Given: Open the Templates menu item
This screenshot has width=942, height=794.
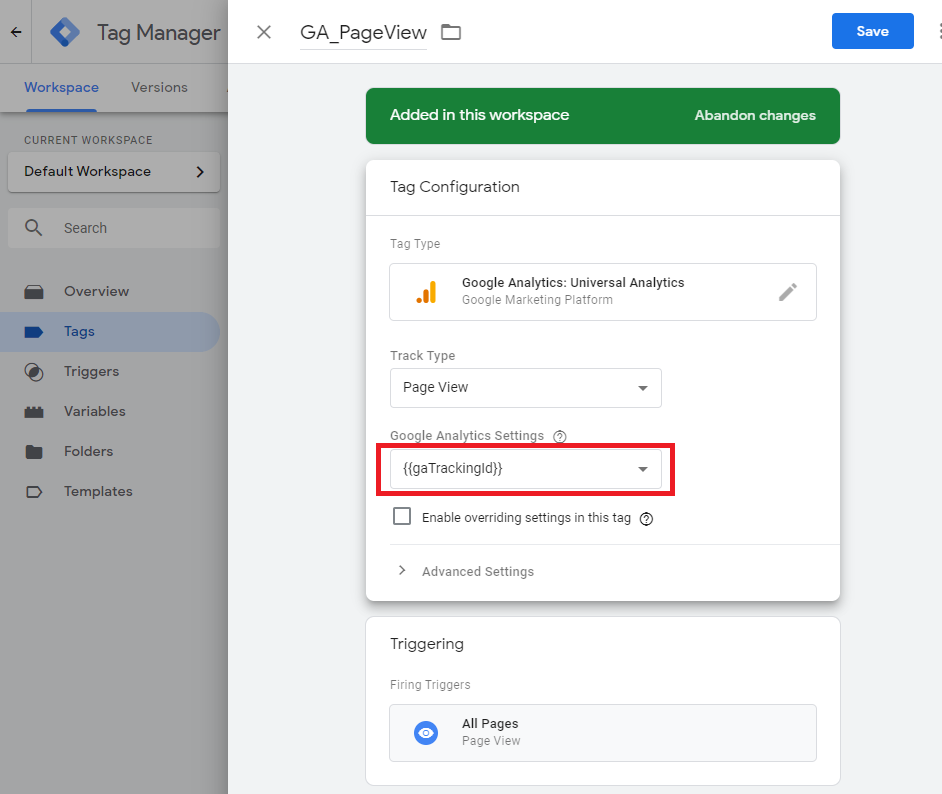Looking at the screenshot, I should click(110, 491).
